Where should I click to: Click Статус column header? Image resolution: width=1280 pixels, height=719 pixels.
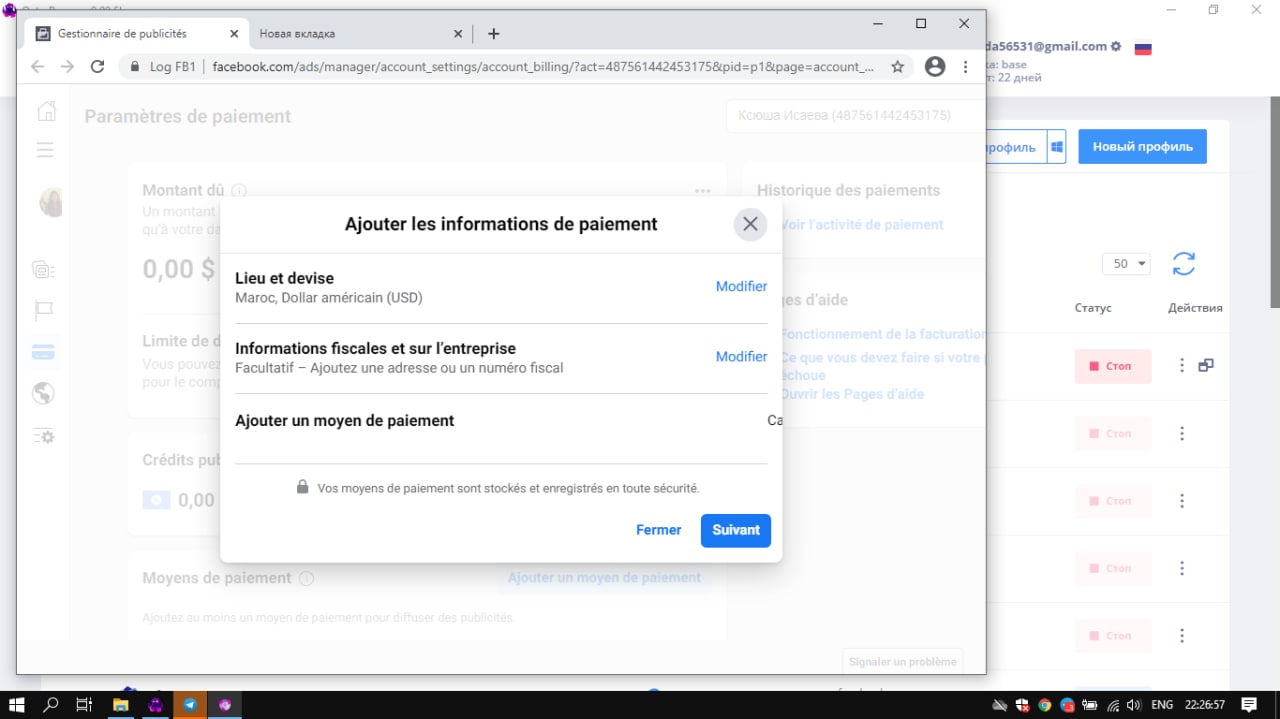[1093, 308]
